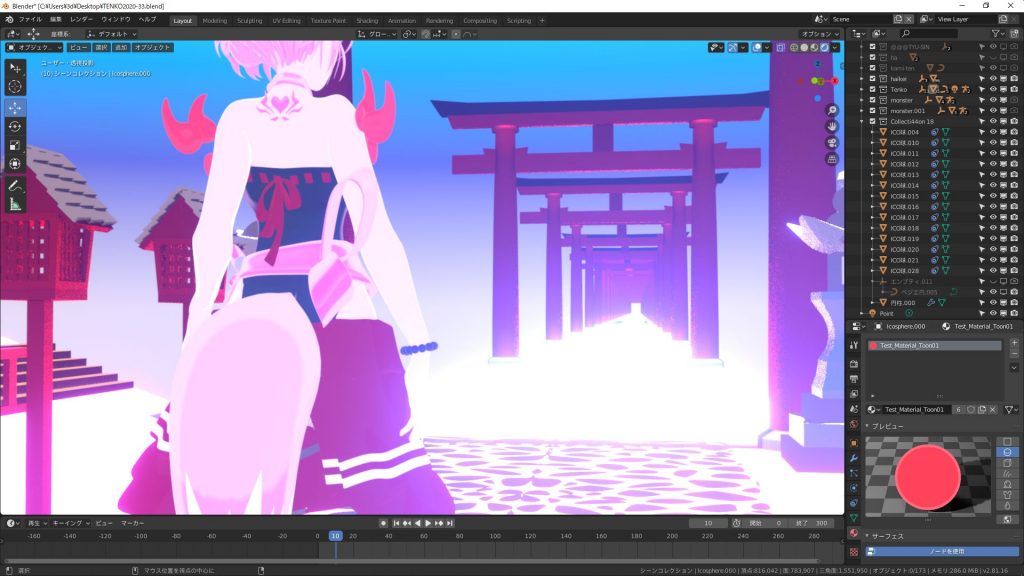Open the オプション dropdown in the header
This screenshot has width=1024, height=576.
tap(820, 34)
